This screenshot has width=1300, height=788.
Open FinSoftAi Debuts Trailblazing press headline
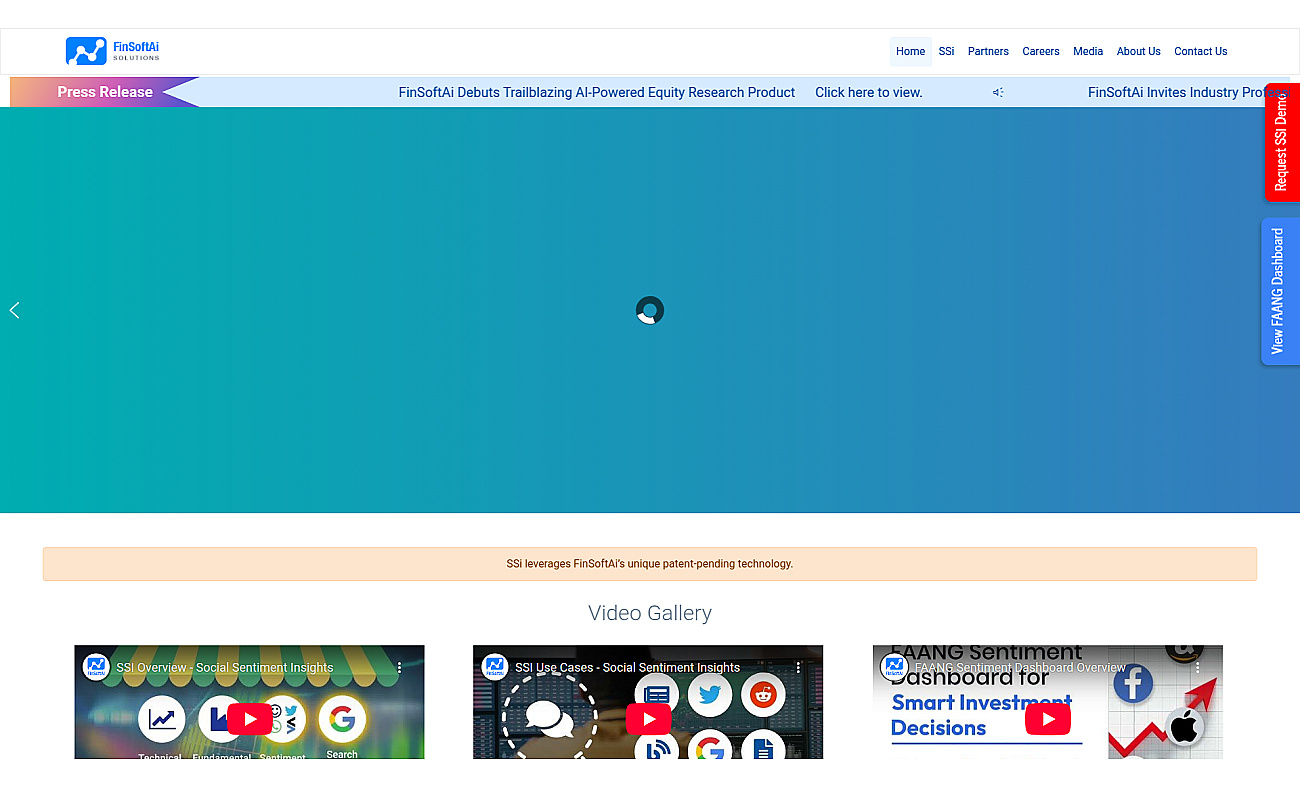(597, 92)
